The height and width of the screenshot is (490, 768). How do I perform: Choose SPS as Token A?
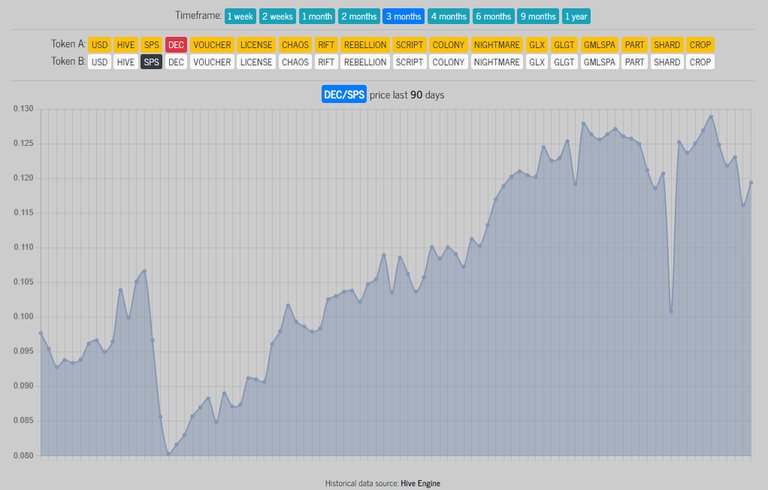point(151,45)
